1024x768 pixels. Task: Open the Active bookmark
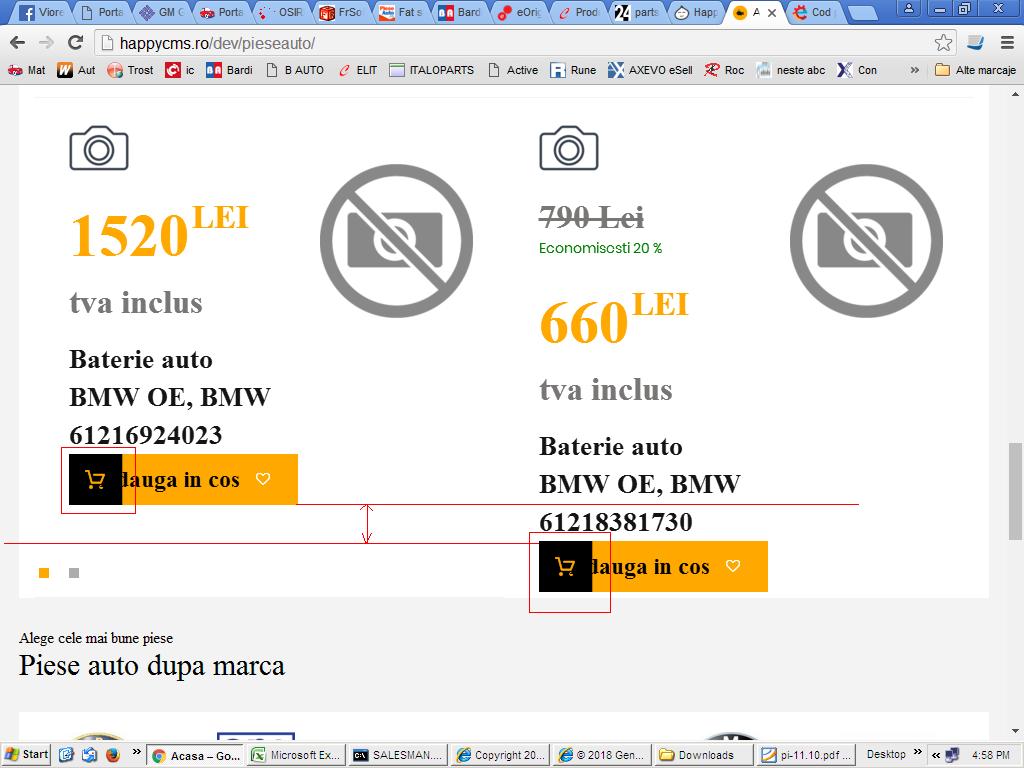513,70
